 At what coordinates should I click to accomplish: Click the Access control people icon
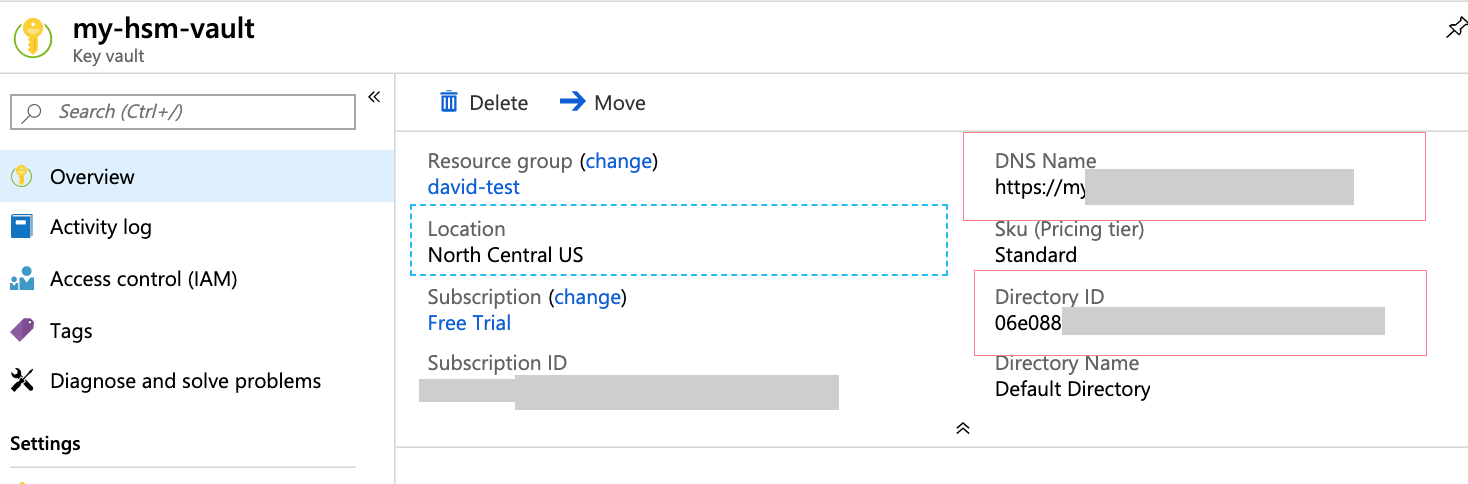[21, 279]
